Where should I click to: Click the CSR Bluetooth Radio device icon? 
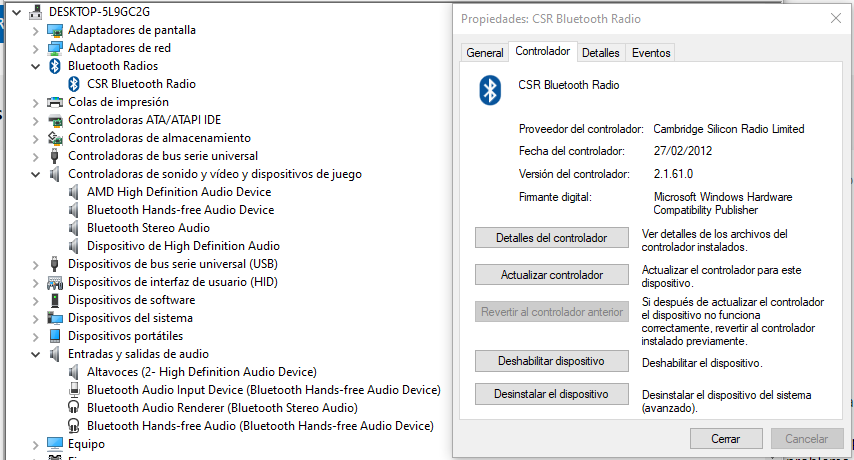[x=74, y=84]
